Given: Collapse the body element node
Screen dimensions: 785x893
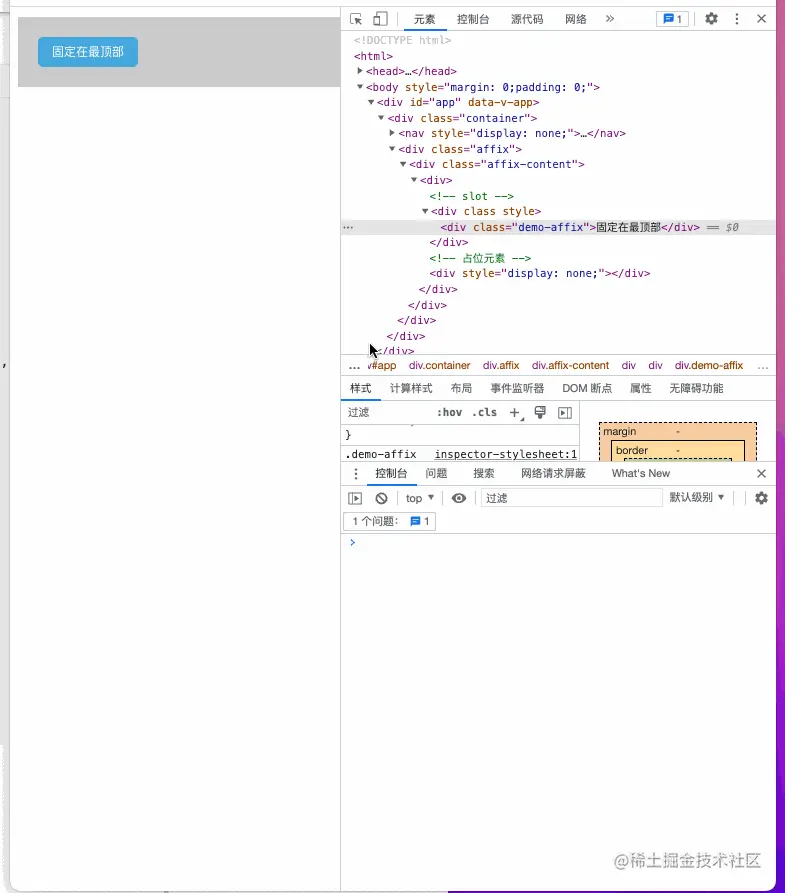Looking at the screenshot, I should [x=360, y=87].
